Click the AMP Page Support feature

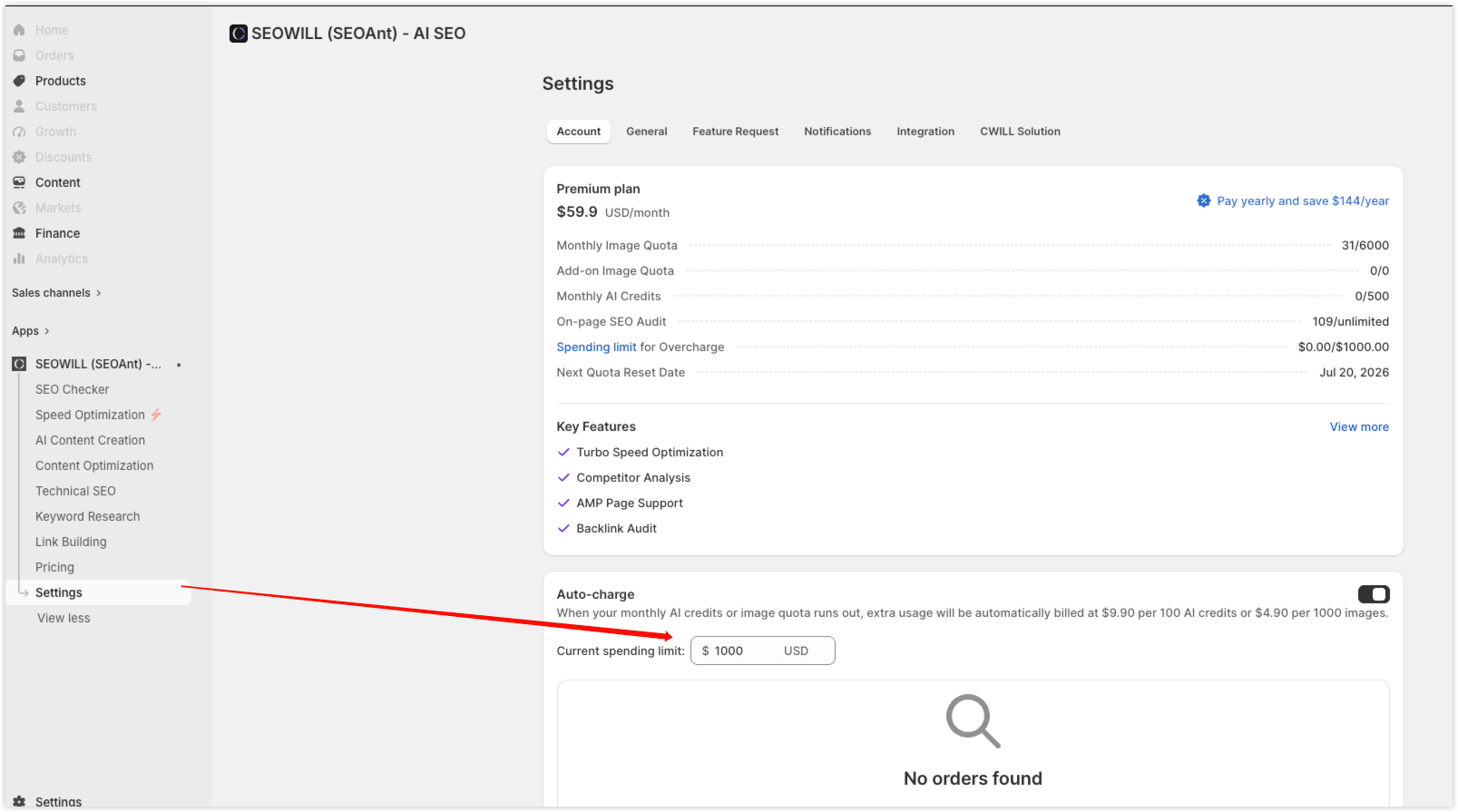(x=630, y=503)
